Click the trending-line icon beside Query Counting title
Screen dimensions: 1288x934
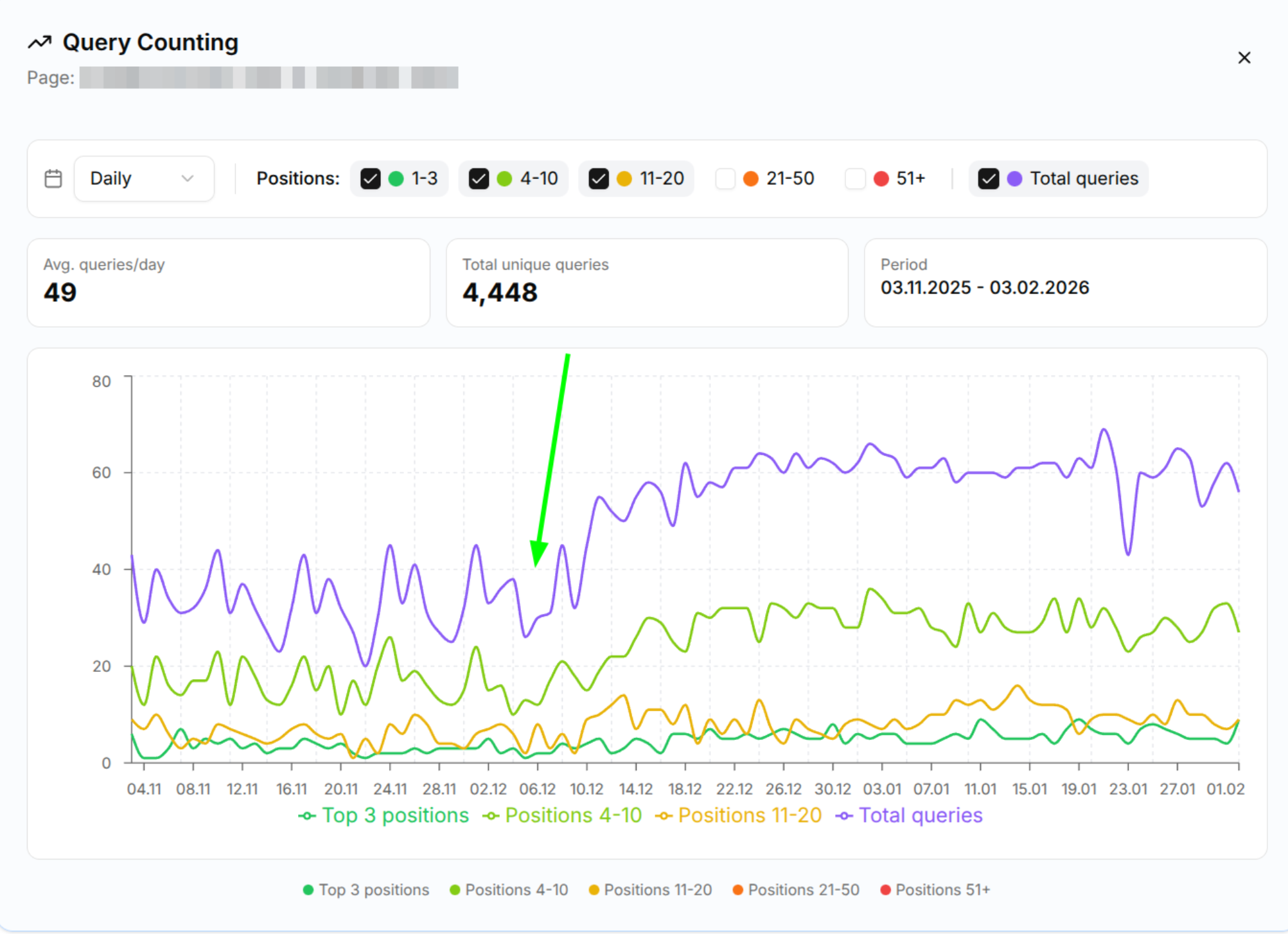[39, 41]
